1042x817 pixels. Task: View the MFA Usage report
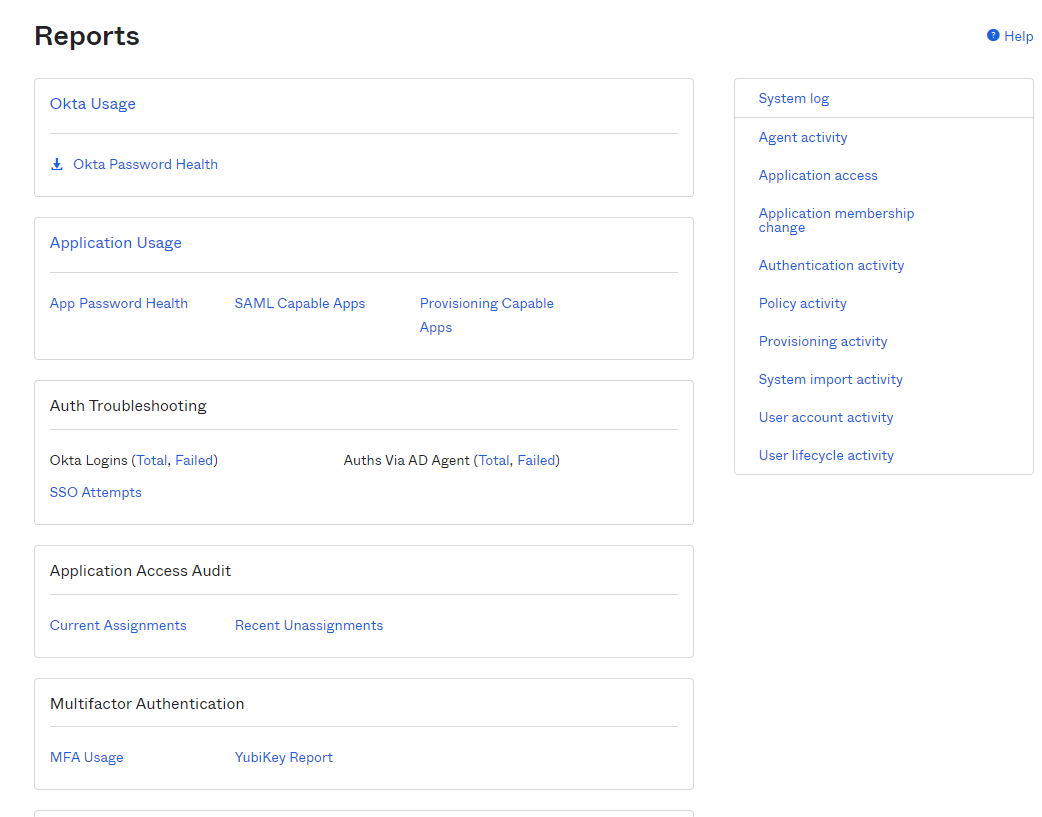(86, 757)
